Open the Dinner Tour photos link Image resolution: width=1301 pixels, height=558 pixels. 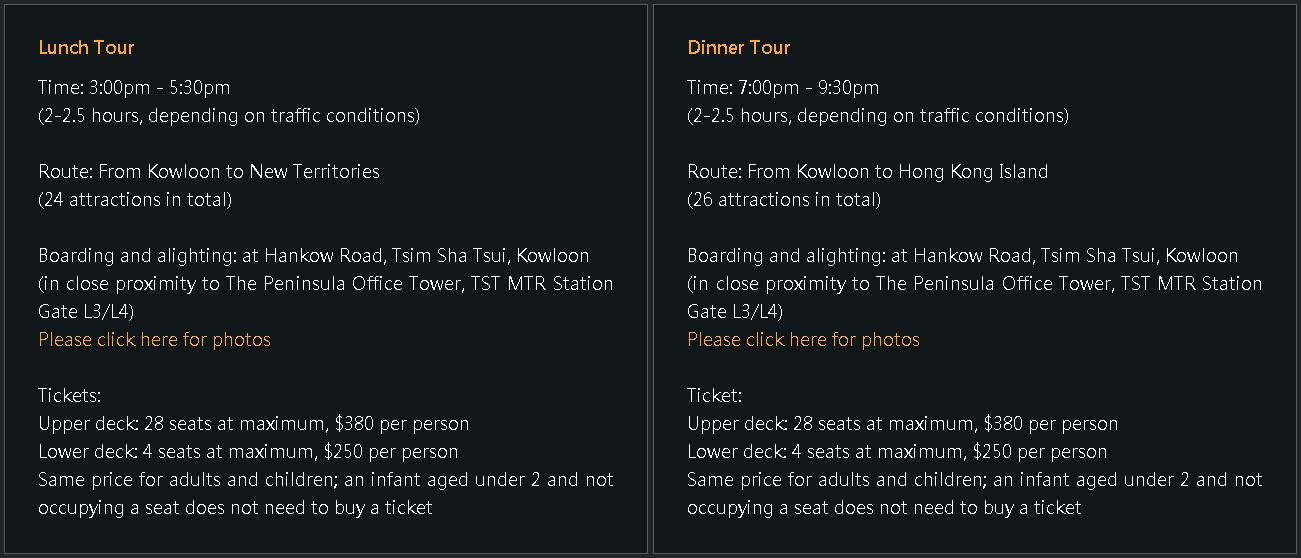(803, 339)
